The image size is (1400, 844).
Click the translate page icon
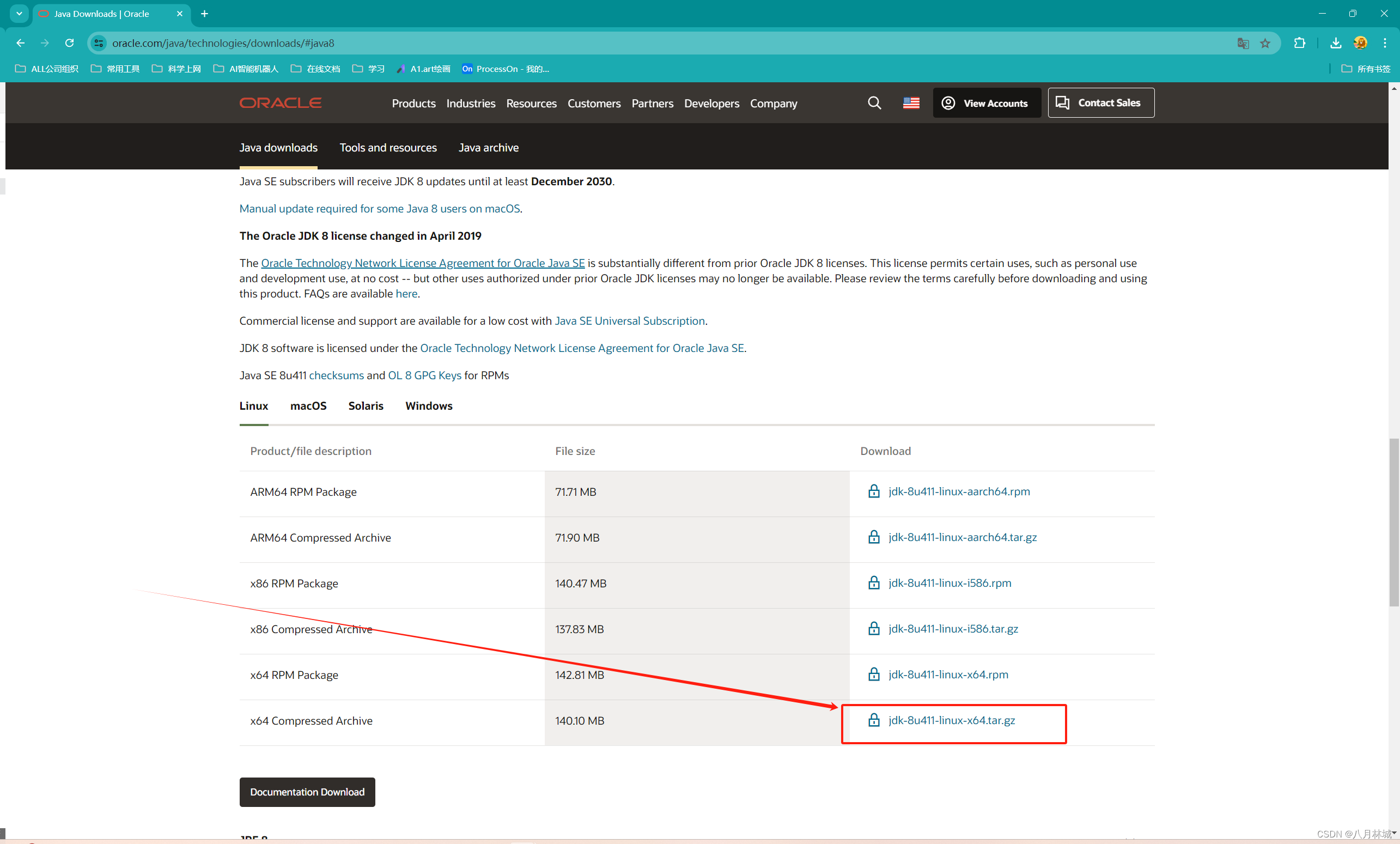(x=1243, y=43)
